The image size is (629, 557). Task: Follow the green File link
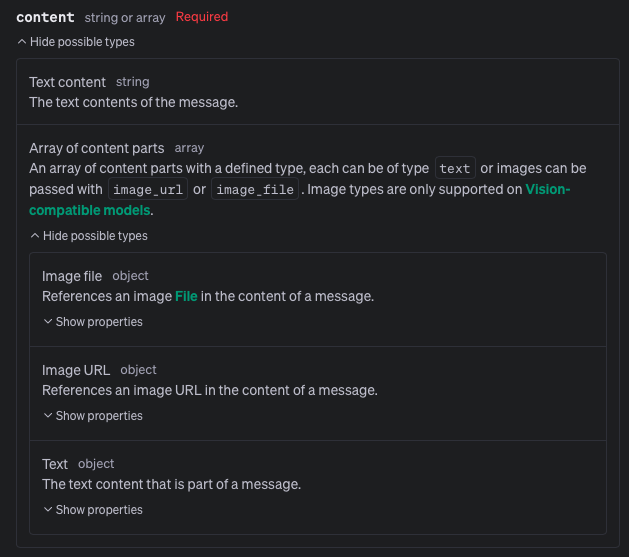[186, 296]
